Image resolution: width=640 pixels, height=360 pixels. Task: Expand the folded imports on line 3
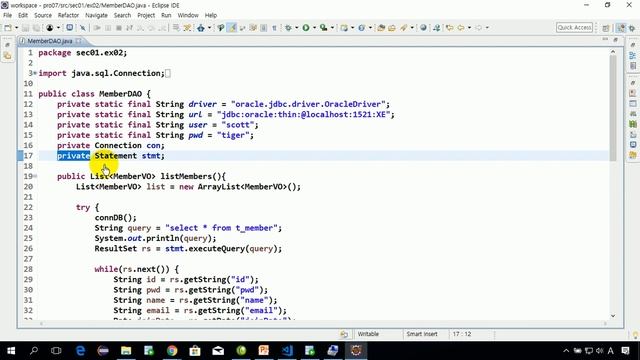[x=35, y=73]
